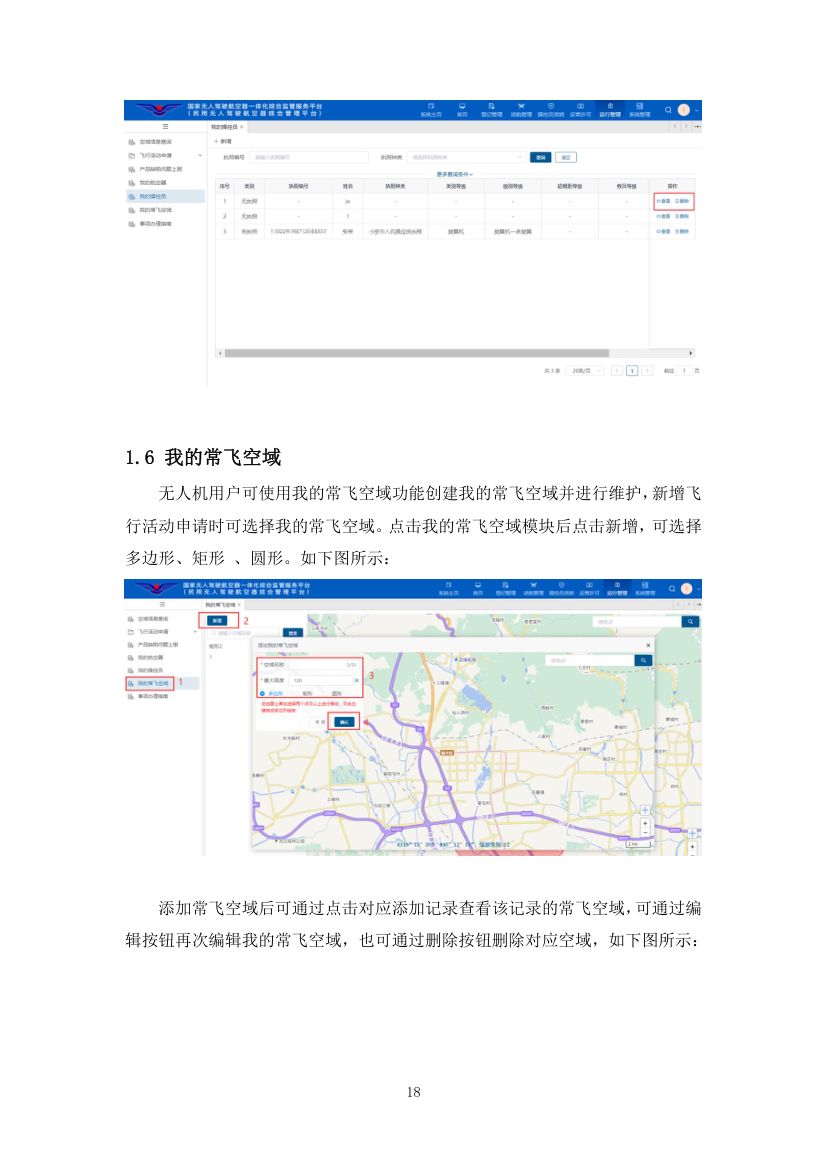Click 查看 link in operator table row 1
This screenshot has width=827, height=1170.
coord(663,201)
